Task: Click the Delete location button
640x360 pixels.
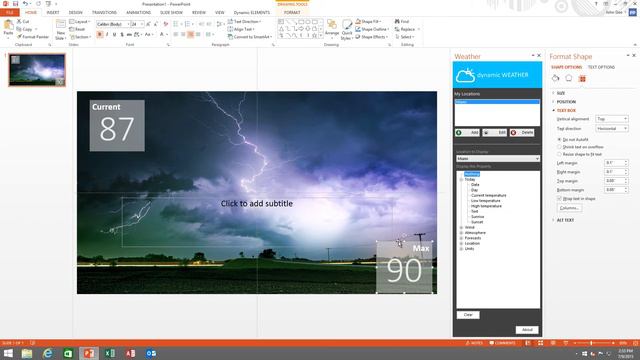Action: point(522,133)
